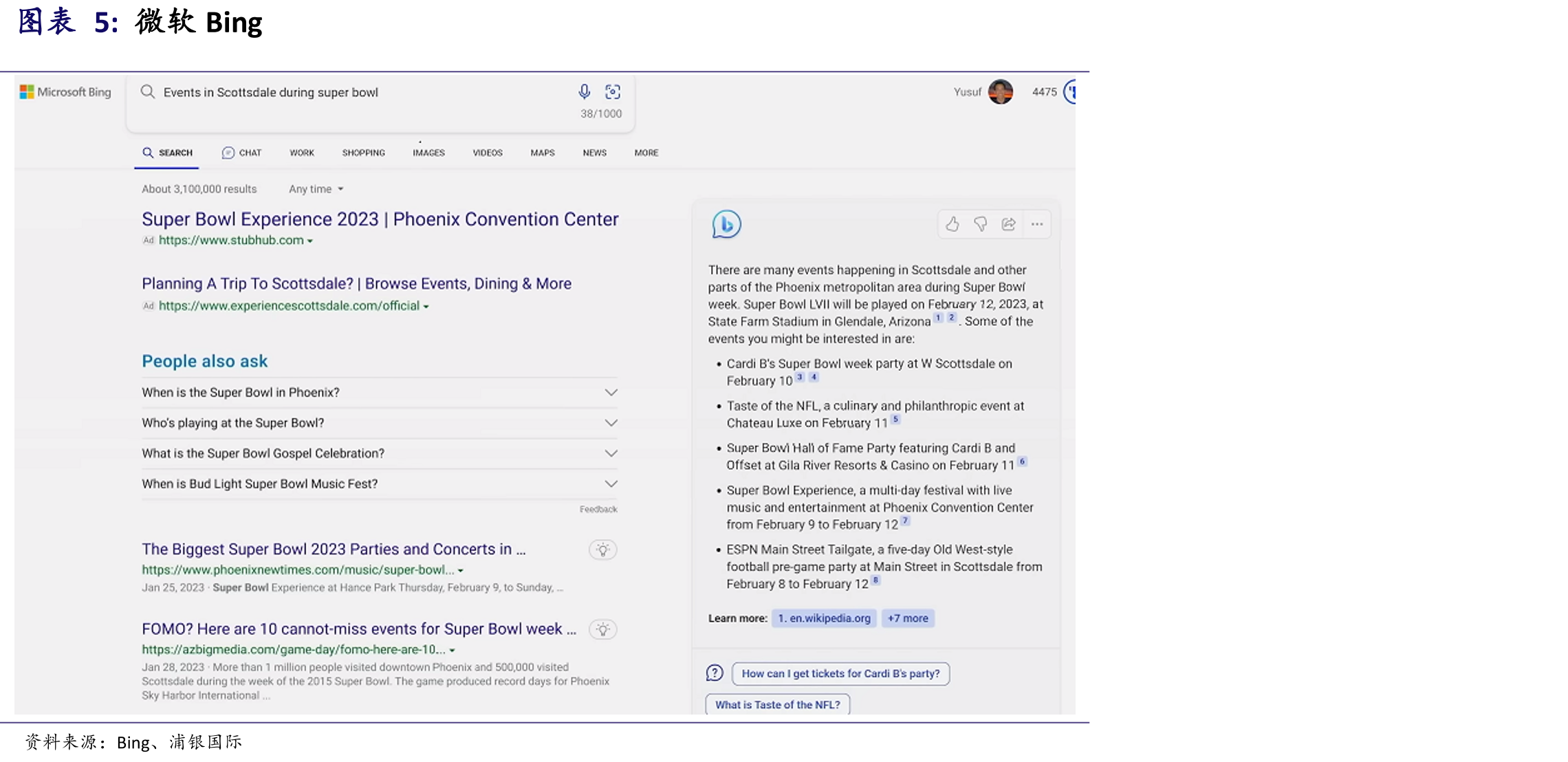Expand 'What is the Super Bowl Gospel Celebration?'

(380, 453)
